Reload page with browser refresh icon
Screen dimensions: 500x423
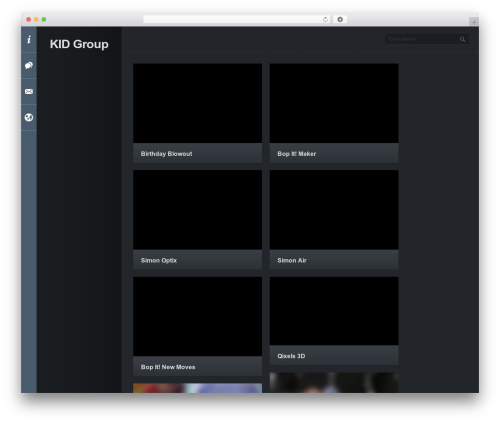(x=325, y=19)
